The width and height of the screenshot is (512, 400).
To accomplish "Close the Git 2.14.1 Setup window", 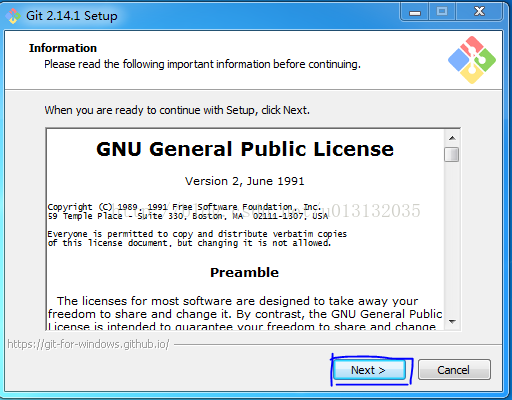I will [x=479, y=12].
